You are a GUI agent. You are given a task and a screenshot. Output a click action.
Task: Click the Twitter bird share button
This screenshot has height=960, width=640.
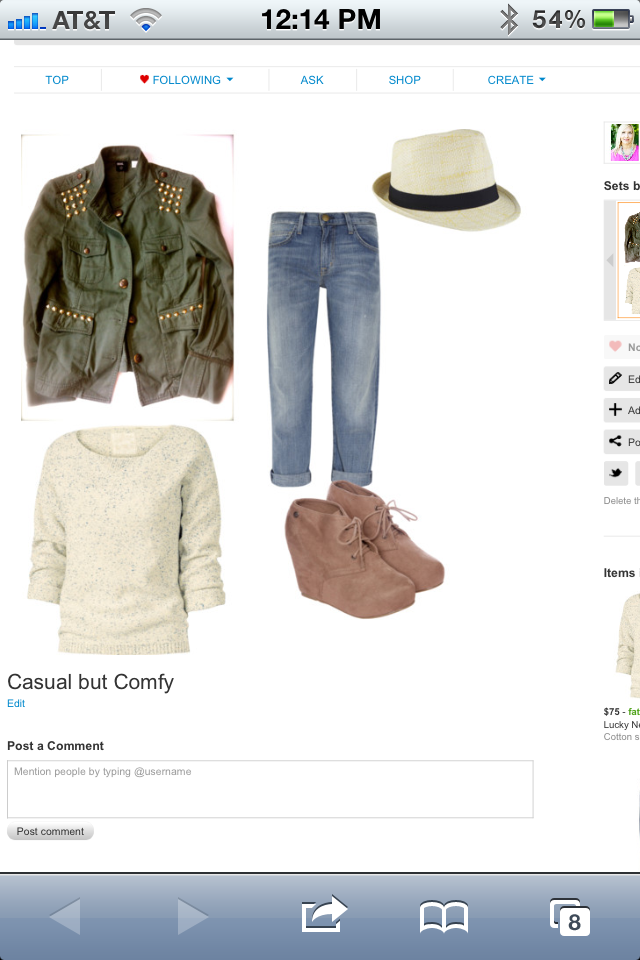click(616, 473)
